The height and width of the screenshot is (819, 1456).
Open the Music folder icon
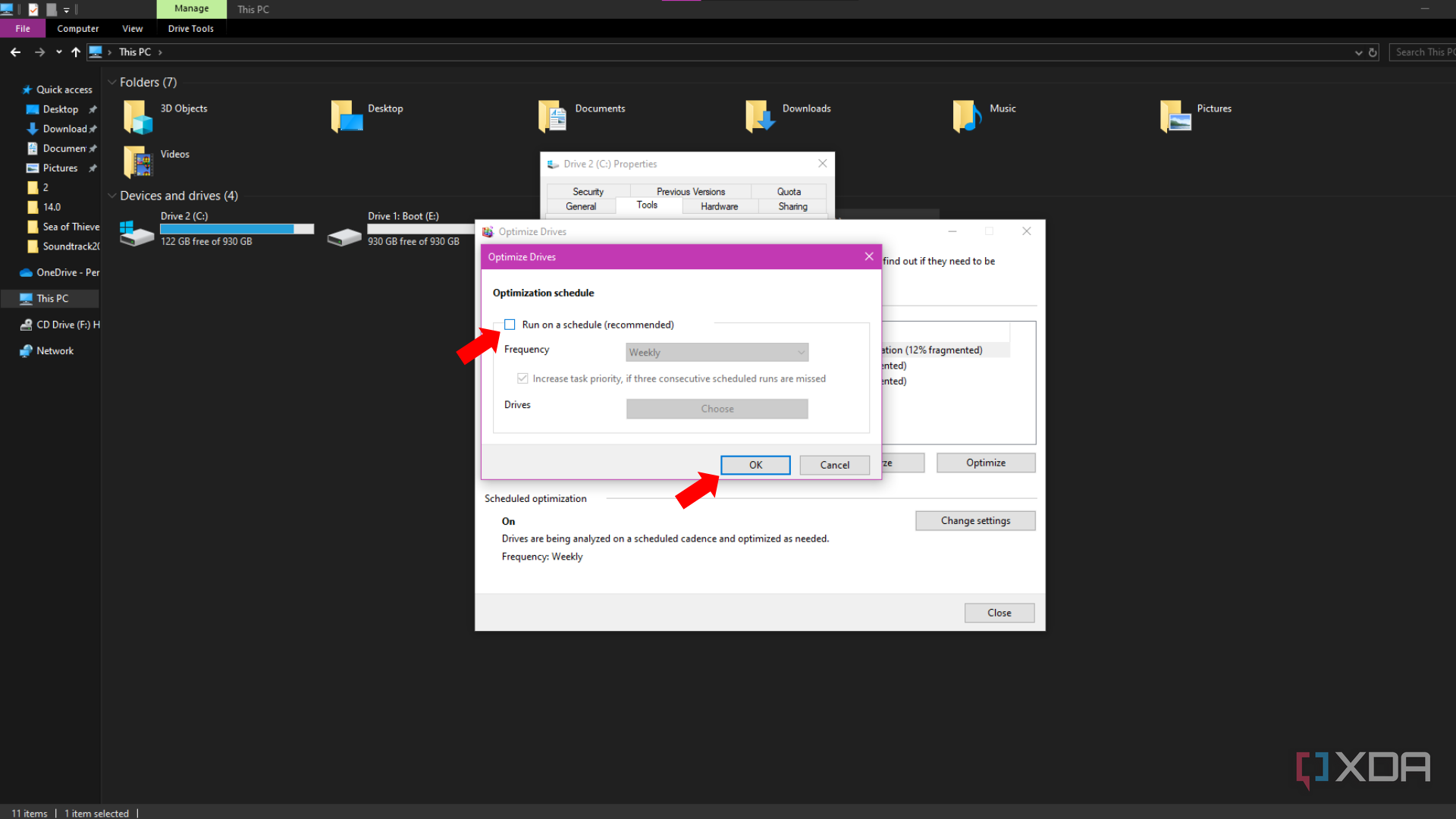click(965, 115)
